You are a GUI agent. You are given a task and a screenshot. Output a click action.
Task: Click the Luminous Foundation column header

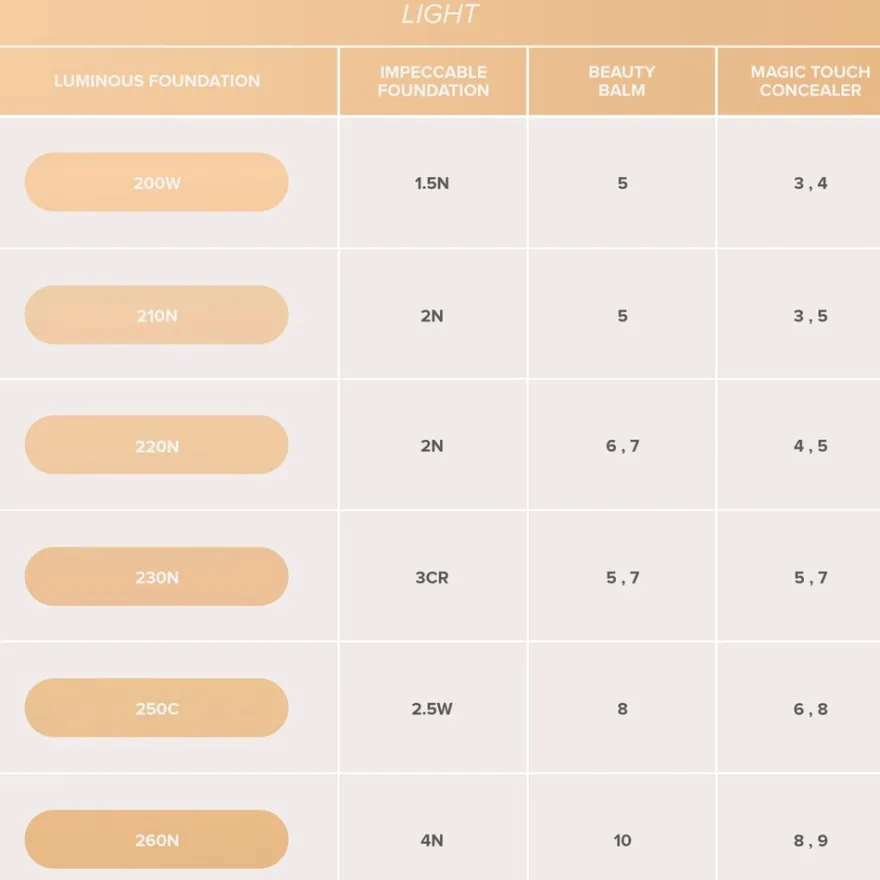157,81
